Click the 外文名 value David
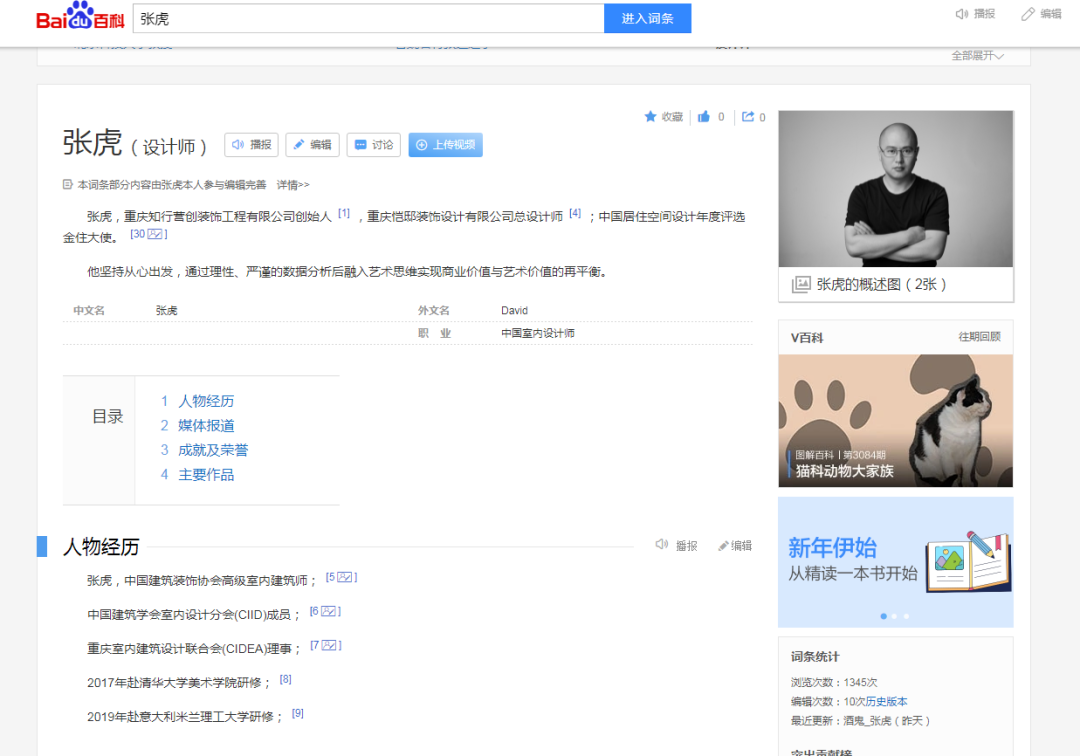The width and height of the screenshot is (1080, 756). (515, 311)
